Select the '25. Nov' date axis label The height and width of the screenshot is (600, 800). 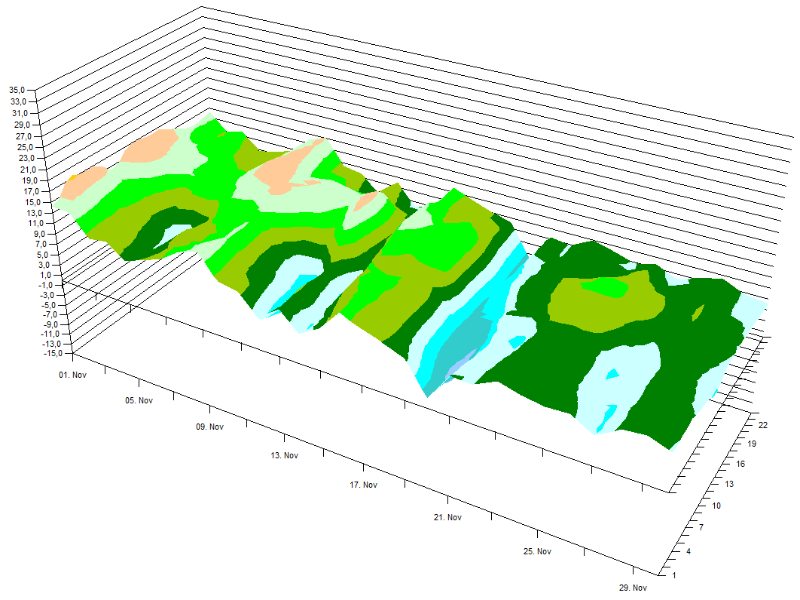[537, 552]
